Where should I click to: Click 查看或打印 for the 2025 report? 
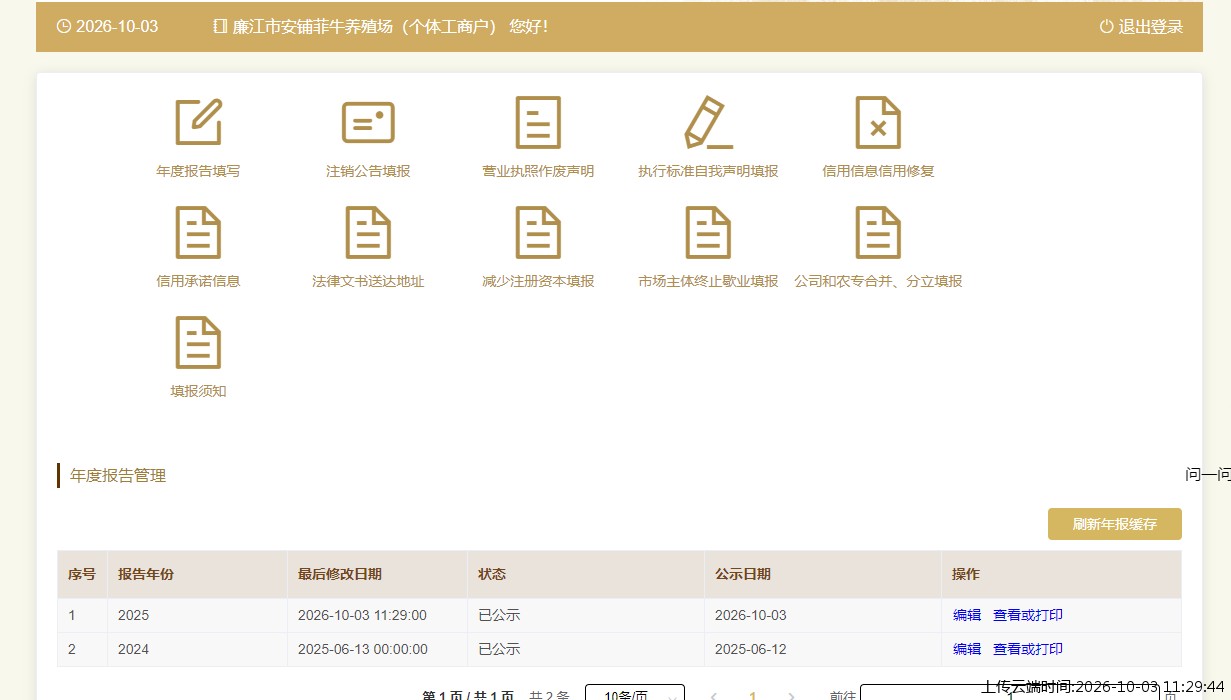tap(1028, 615)
